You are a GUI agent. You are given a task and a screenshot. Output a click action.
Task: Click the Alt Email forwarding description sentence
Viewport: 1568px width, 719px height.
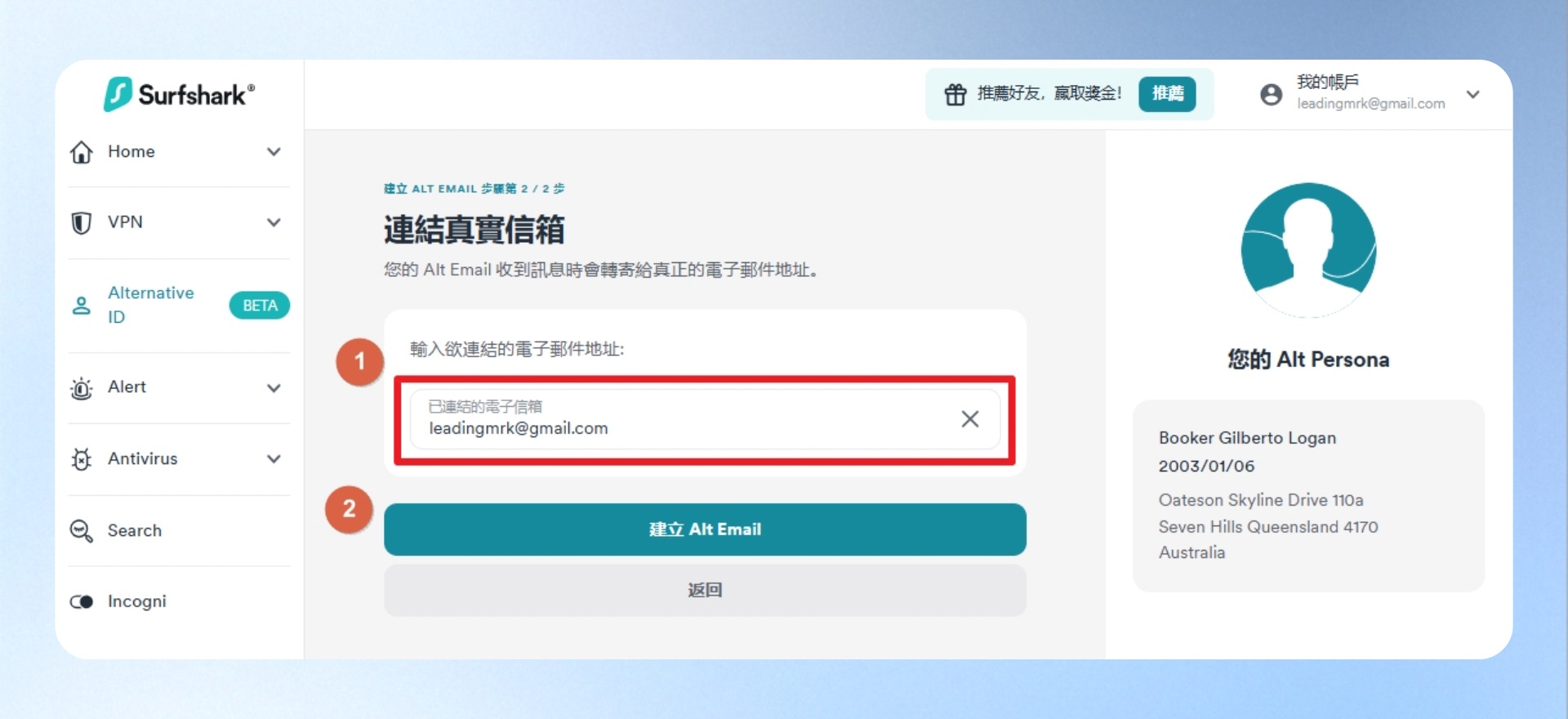click(x=601, y=270)
